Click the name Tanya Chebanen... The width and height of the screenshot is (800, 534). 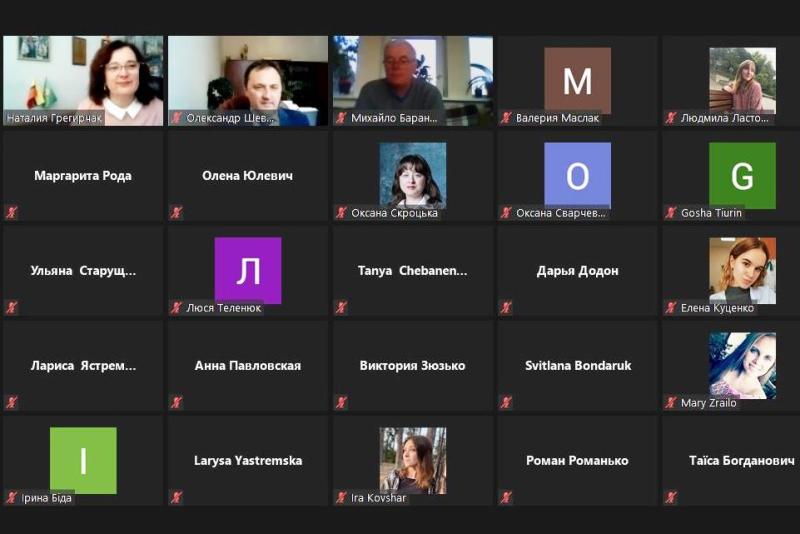(412, 271)
